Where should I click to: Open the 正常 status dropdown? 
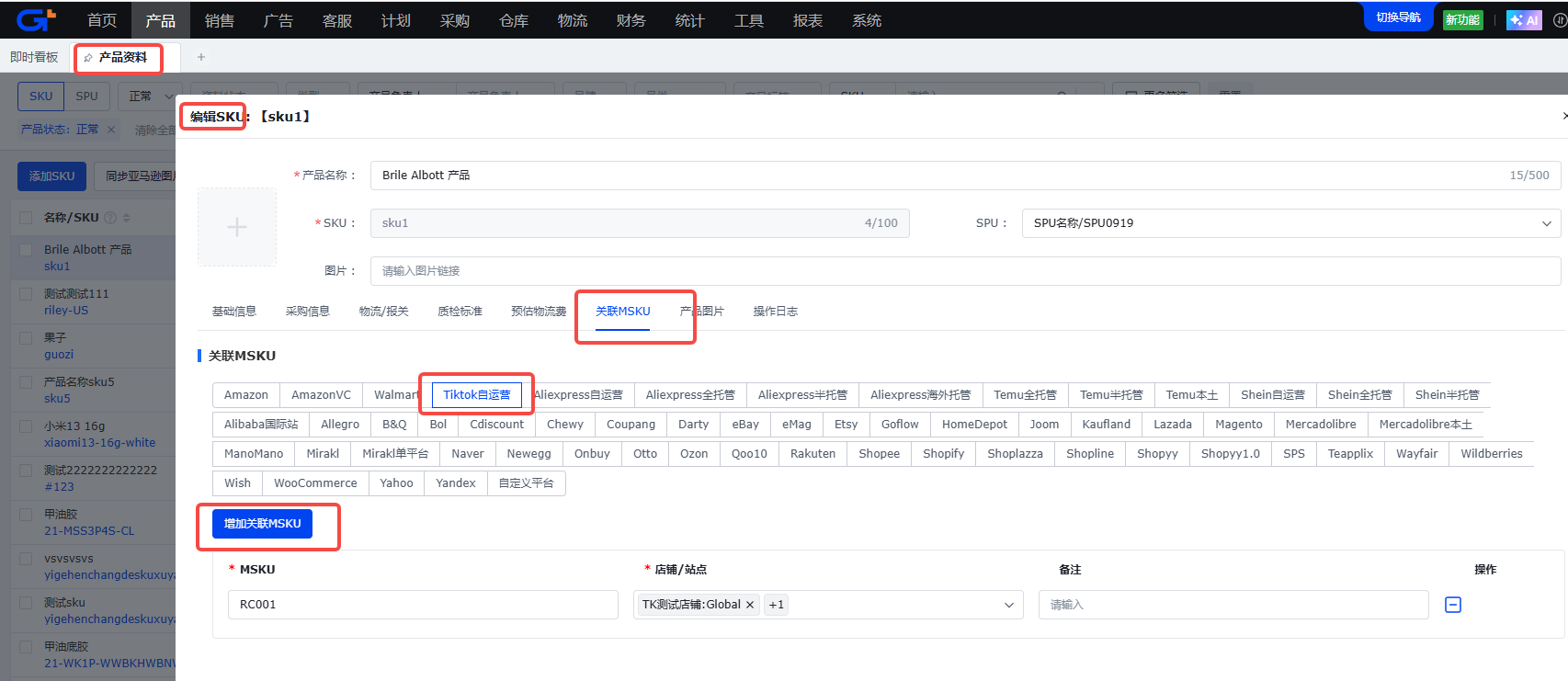(148, 96)
